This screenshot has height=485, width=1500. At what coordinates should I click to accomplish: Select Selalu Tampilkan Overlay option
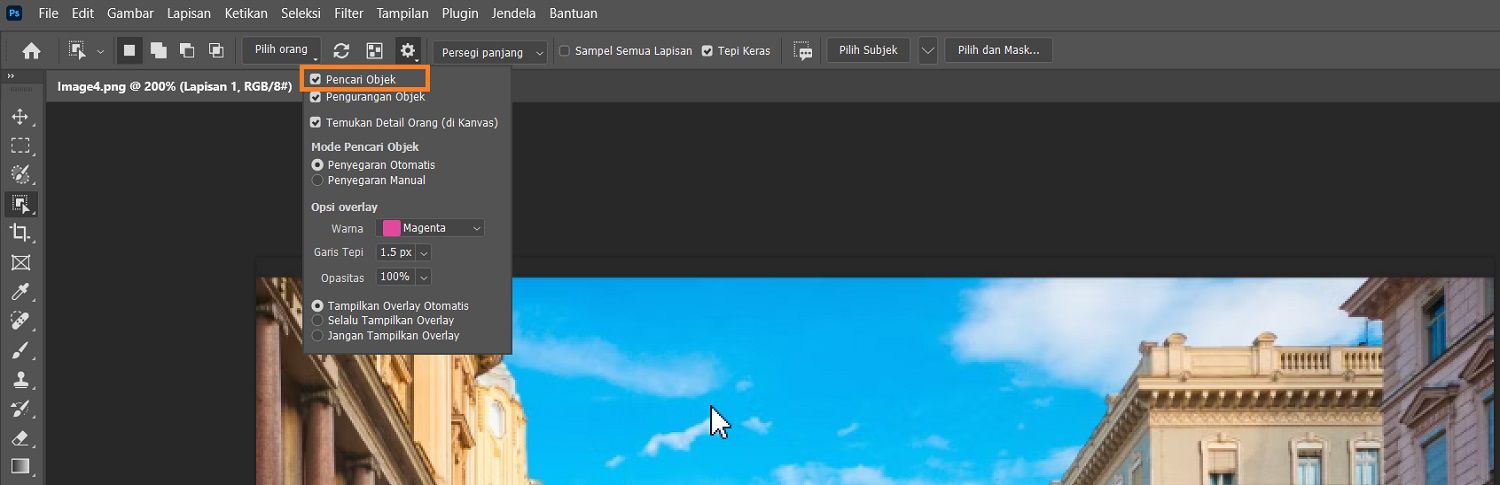pyautogui.click(x=318, y=321)
